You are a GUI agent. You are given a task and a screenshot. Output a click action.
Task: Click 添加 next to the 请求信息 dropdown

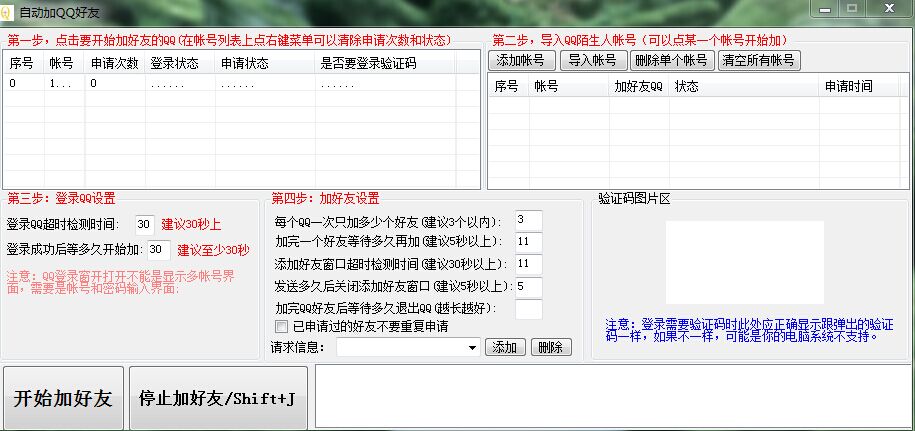[505, 348]
